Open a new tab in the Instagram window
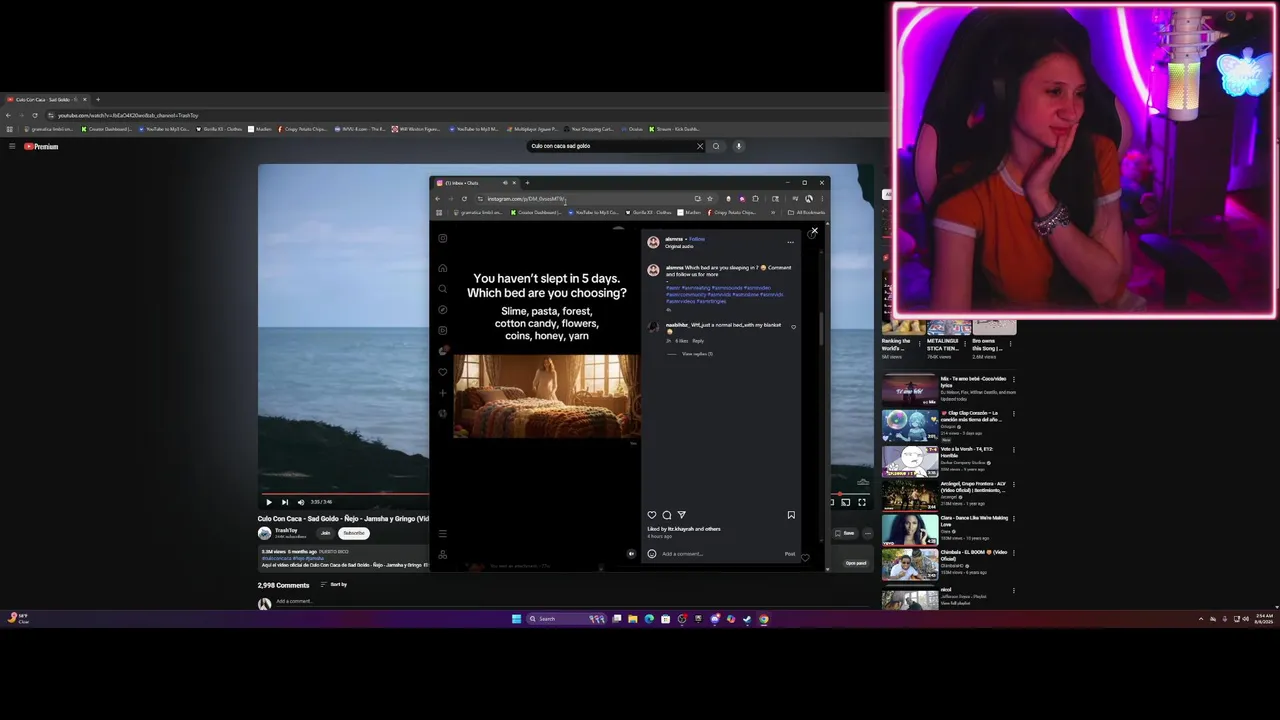1280x720 pixels. click(527, 183)
